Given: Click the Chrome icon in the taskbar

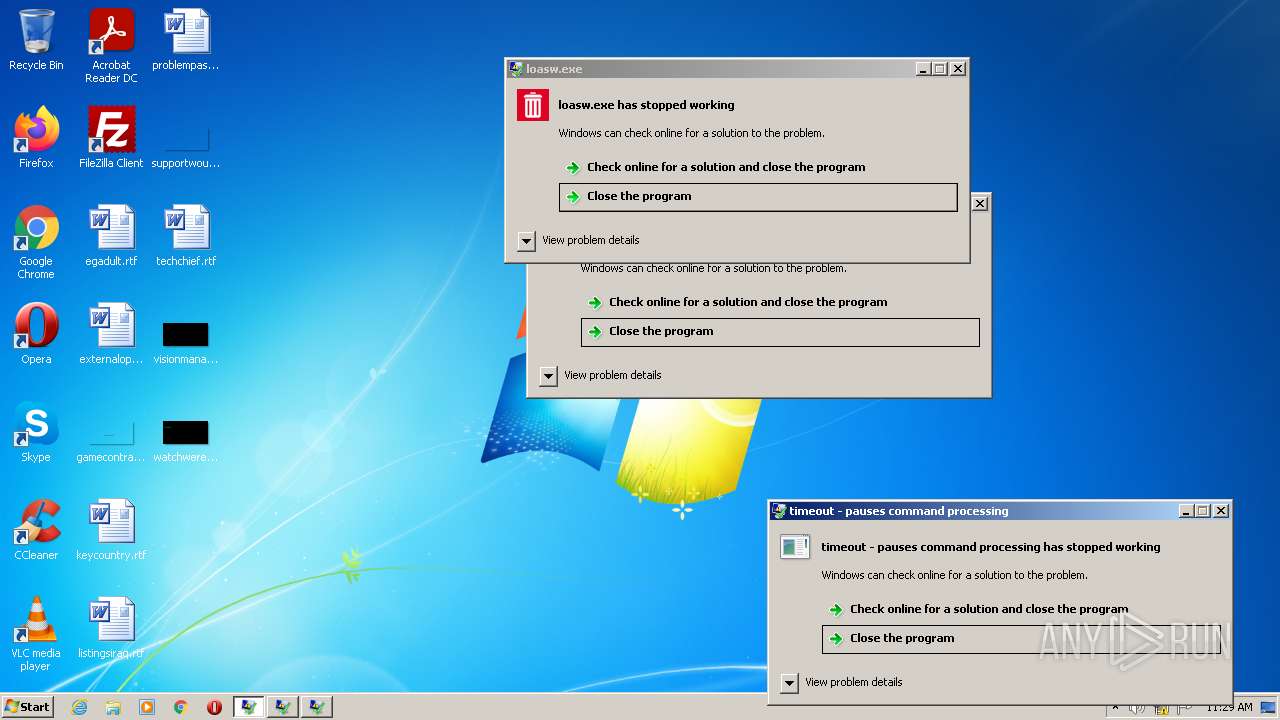Looking at the screenshot, I should pyautogui.click(x=181, y=707).
